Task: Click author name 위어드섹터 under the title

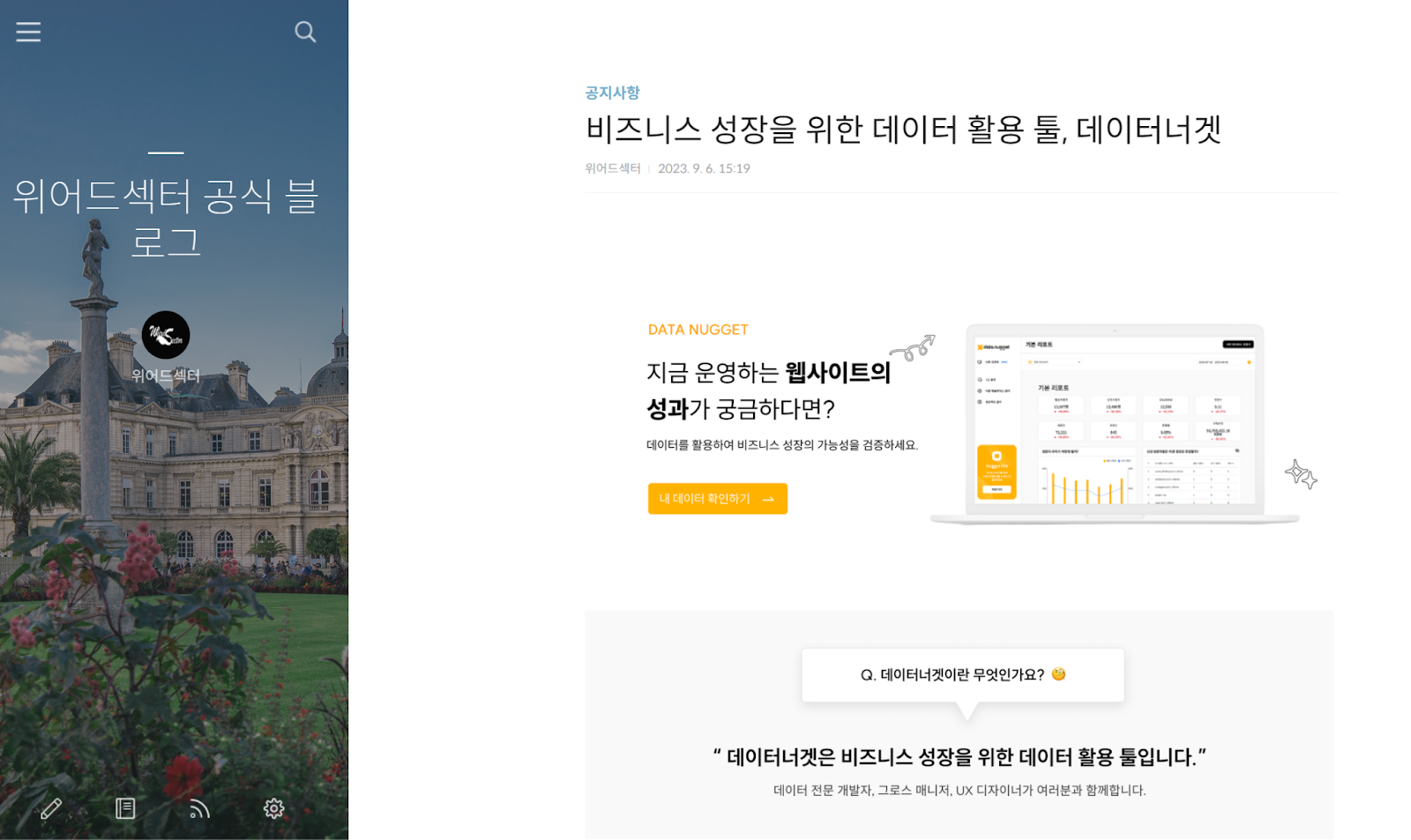Action: (x=613, y=168)
